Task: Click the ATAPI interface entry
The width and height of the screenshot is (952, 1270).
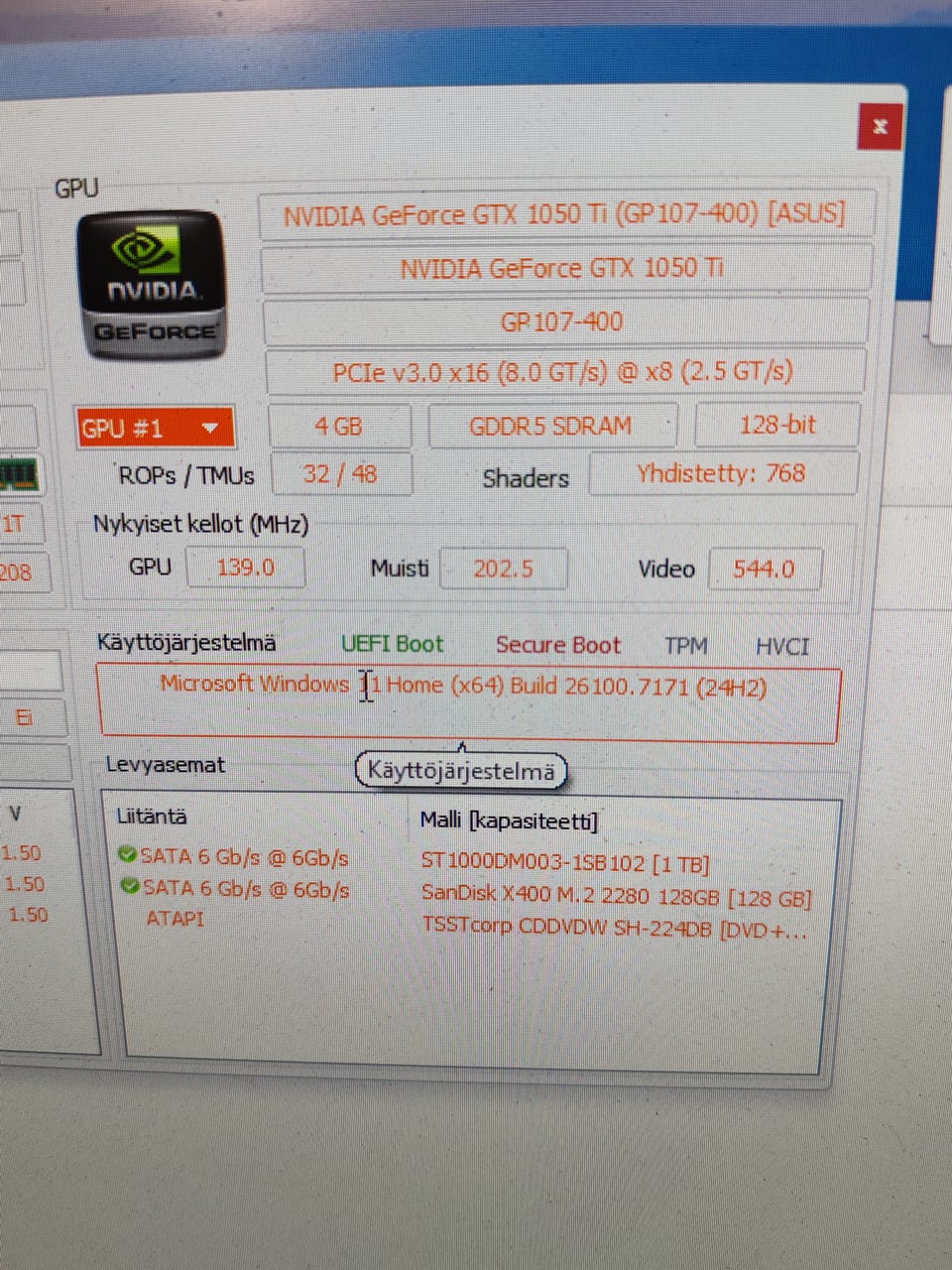Action: 176,919
